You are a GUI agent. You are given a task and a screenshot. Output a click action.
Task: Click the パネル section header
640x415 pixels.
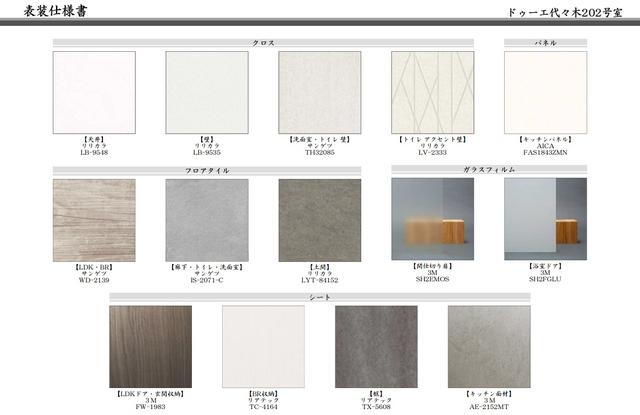tap(545, 43)
